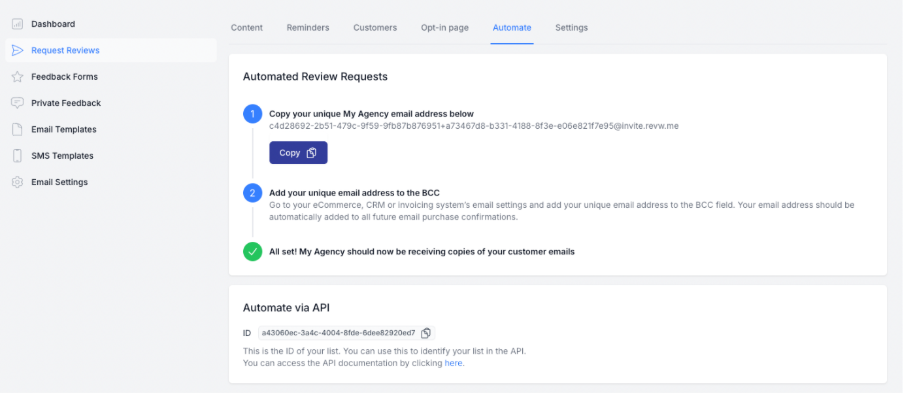Viewport: 903px width, 393px height.
Task: Open Feedback Forms in the sidebar
Action: coord(64,77)
